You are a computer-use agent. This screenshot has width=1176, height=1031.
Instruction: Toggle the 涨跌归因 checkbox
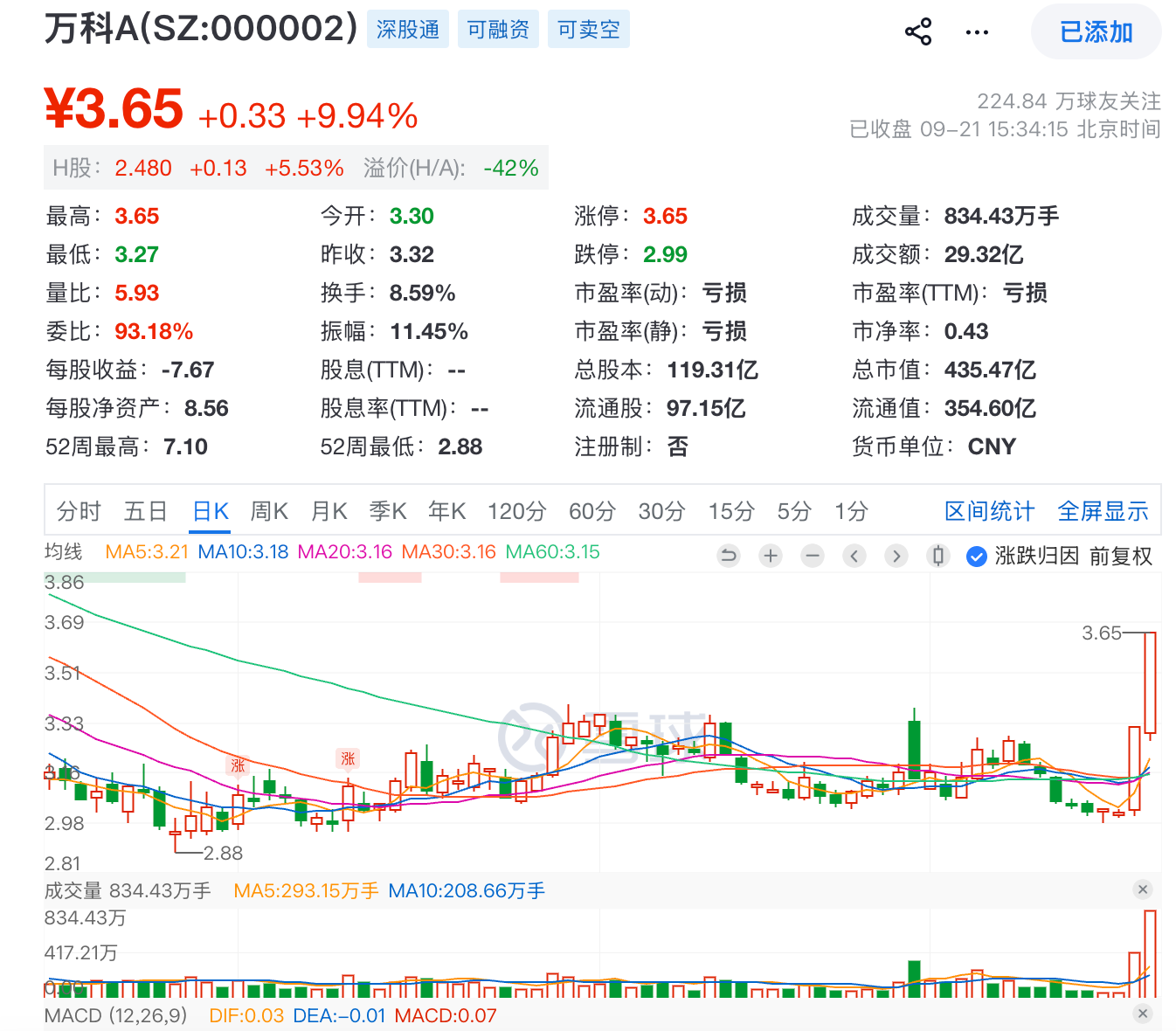click(x=977, y=557)
